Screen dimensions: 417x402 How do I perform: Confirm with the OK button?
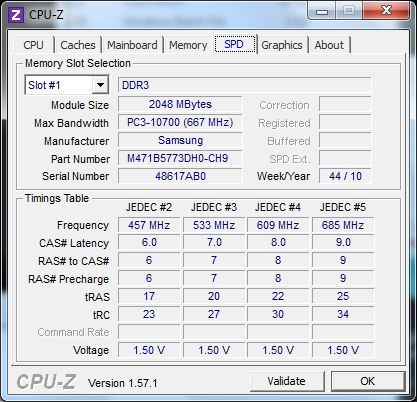[367, 381]
